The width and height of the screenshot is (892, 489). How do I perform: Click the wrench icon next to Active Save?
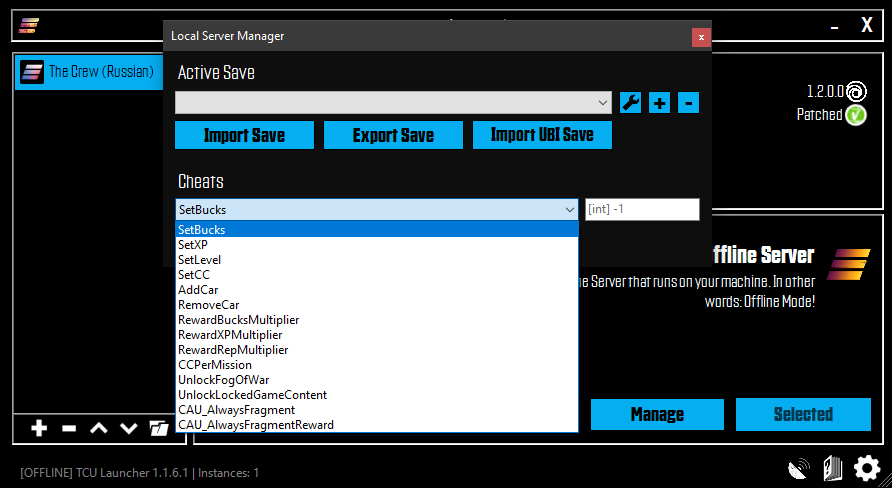(630, 102)
